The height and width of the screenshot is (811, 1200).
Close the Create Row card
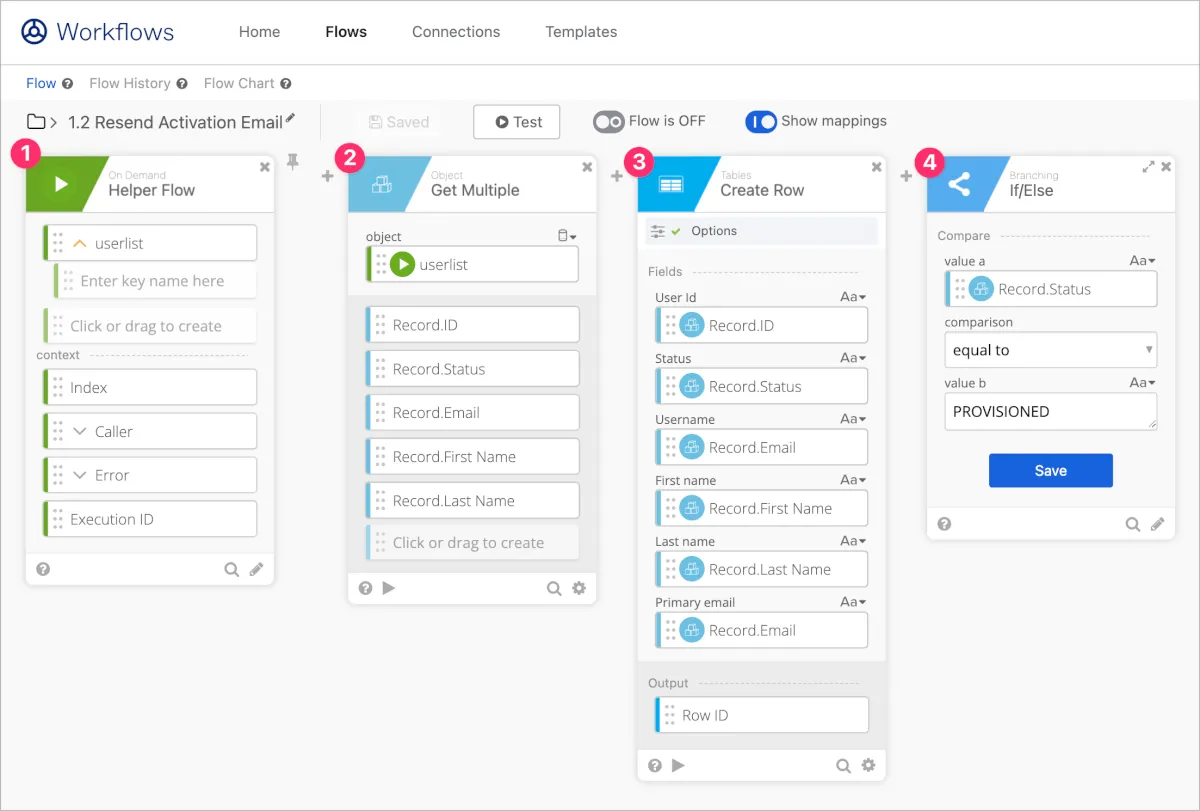(x=877, y=167)
